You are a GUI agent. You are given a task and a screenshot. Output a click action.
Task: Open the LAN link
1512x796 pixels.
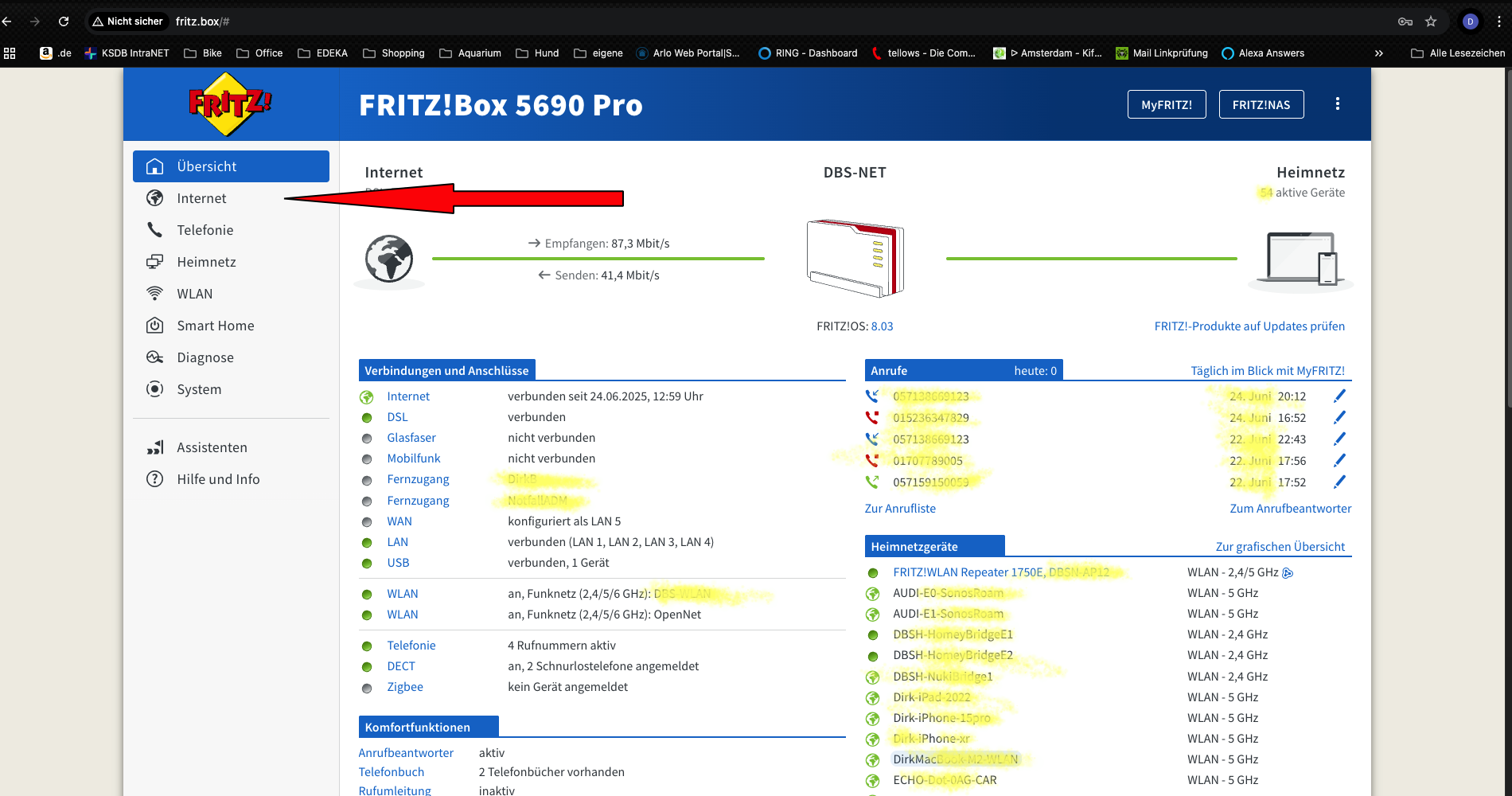click(x=397, y=542)
